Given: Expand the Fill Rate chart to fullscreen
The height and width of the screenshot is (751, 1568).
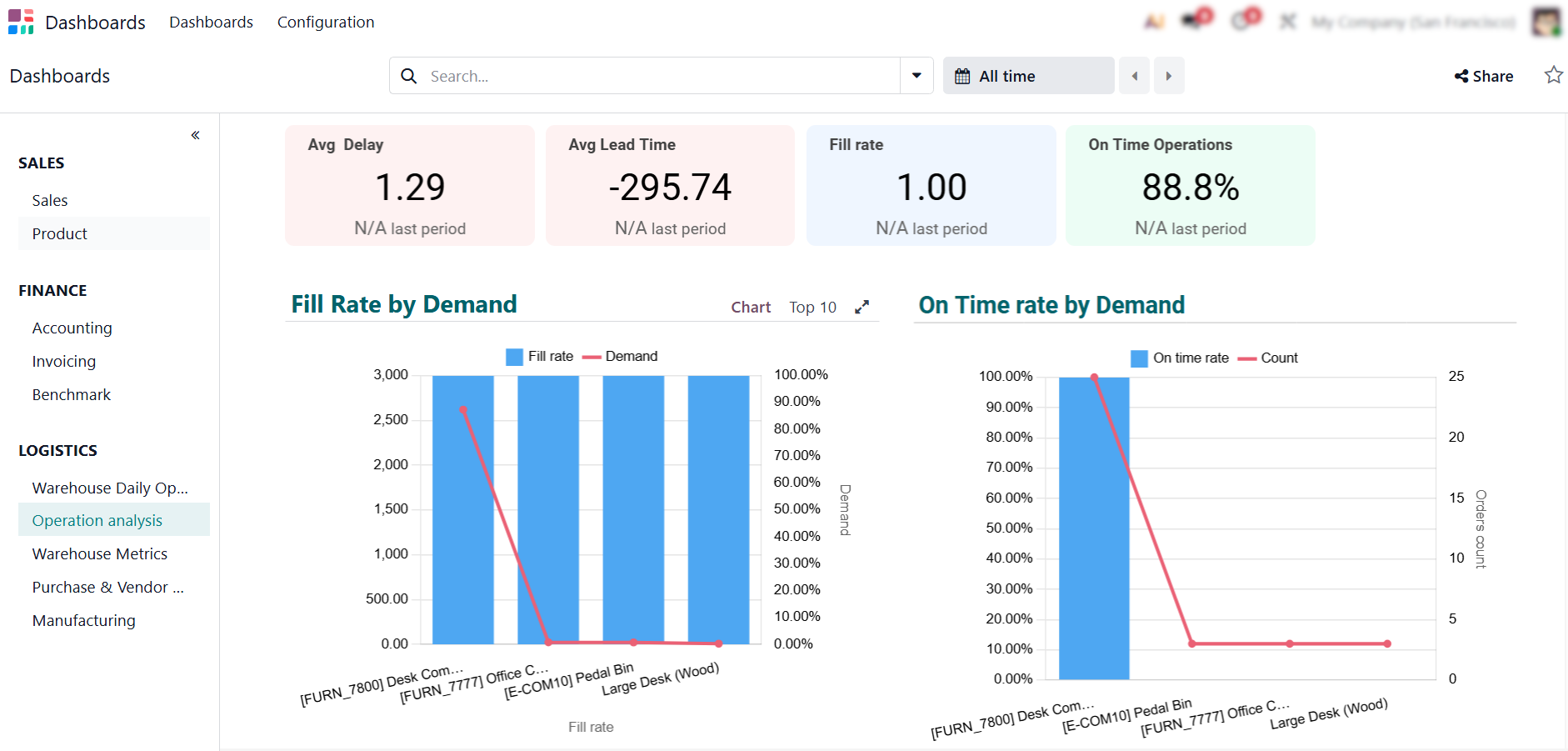Looking at the screenshot, I should 861,307.
